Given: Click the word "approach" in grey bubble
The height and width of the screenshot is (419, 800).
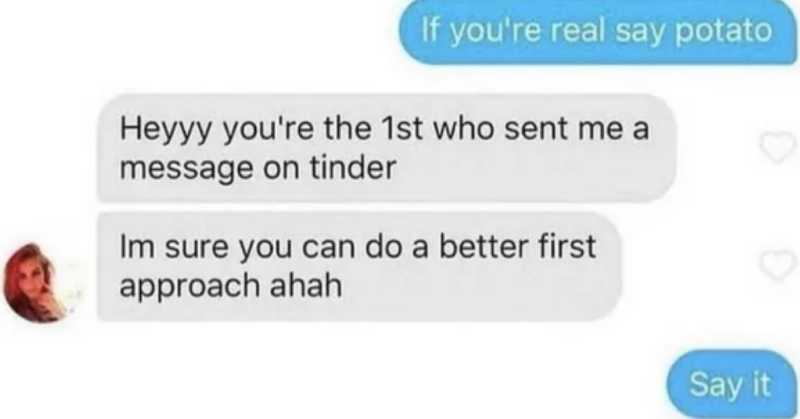Looking at the screenshot, I should pyautogui.click(x=190, y=287).
